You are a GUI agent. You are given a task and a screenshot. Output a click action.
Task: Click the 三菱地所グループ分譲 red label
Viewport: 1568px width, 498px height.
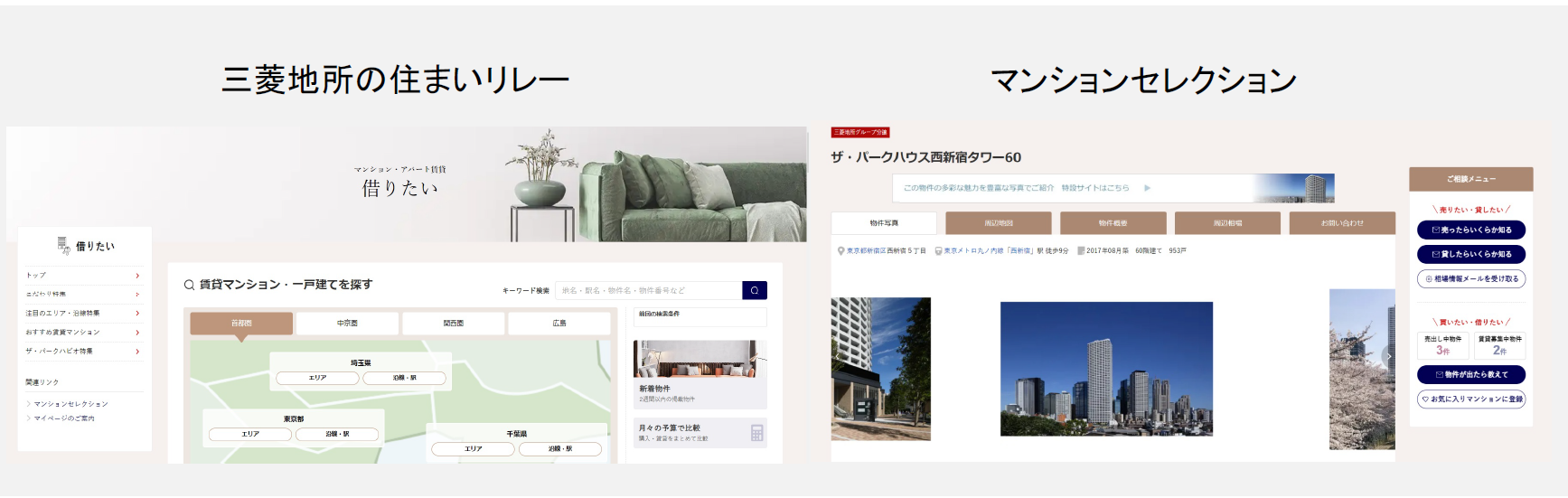pos(860,133)
